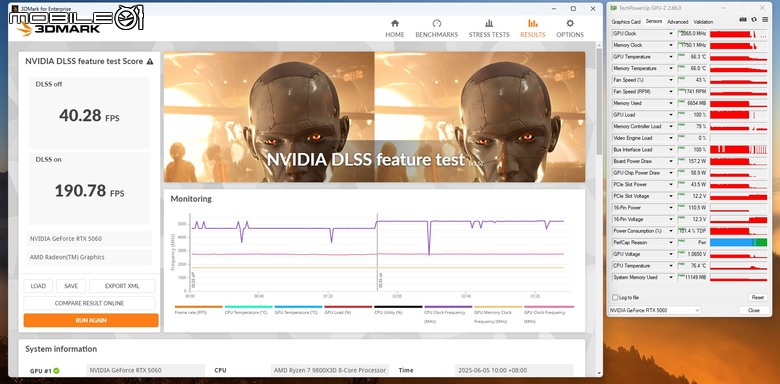Open the Board Power Draw dropdown
This screenshot has height=384, width=780.
(x=671, y=162)
